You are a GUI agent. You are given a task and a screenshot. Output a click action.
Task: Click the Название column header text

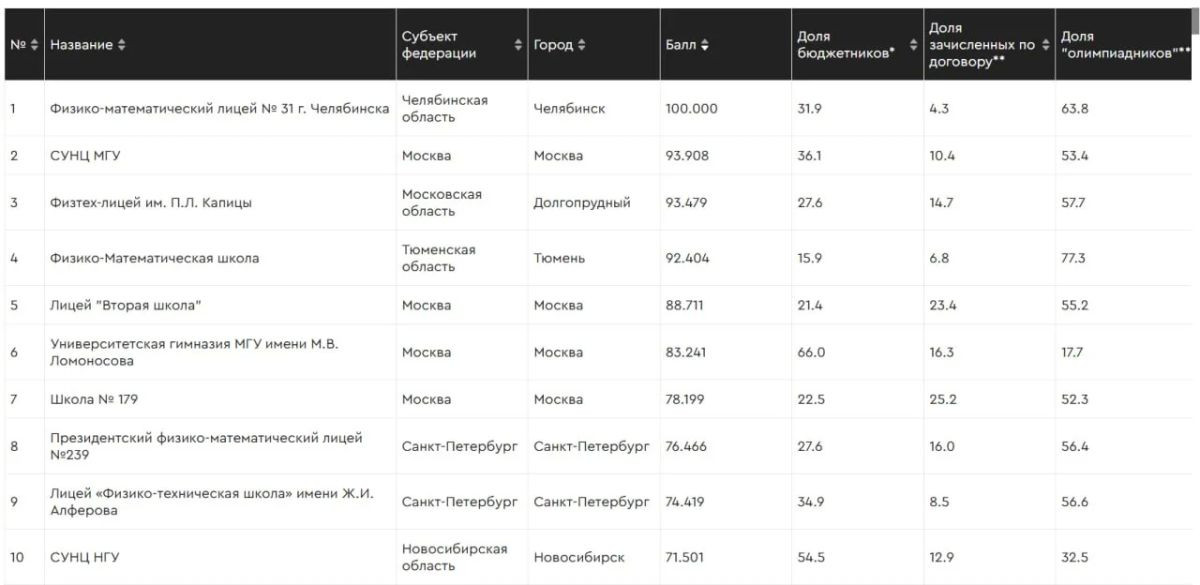click(82, 45)
